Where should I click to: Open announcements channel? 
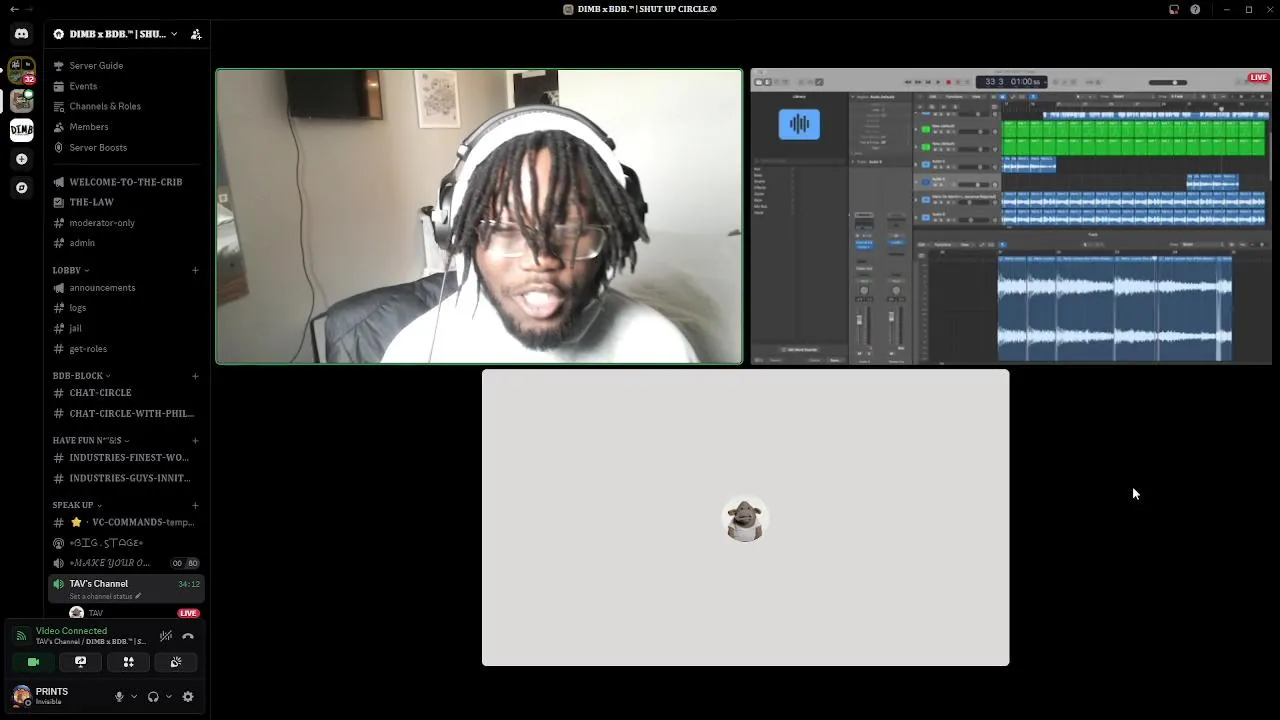pyautogui.click(x=126, y=288)
